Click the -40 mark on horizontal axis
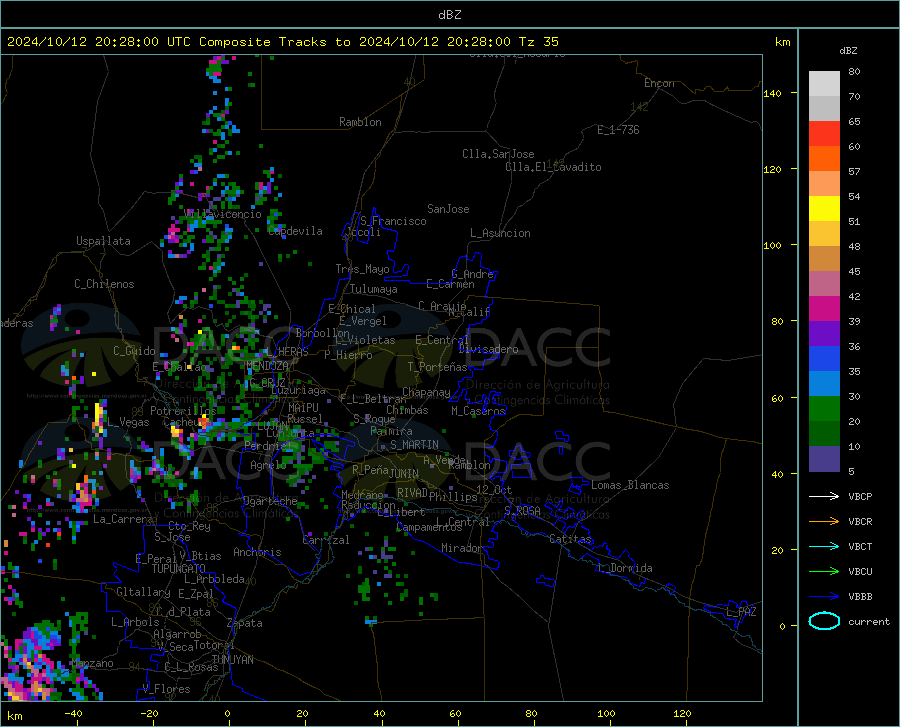 click(x=73, y=714)
